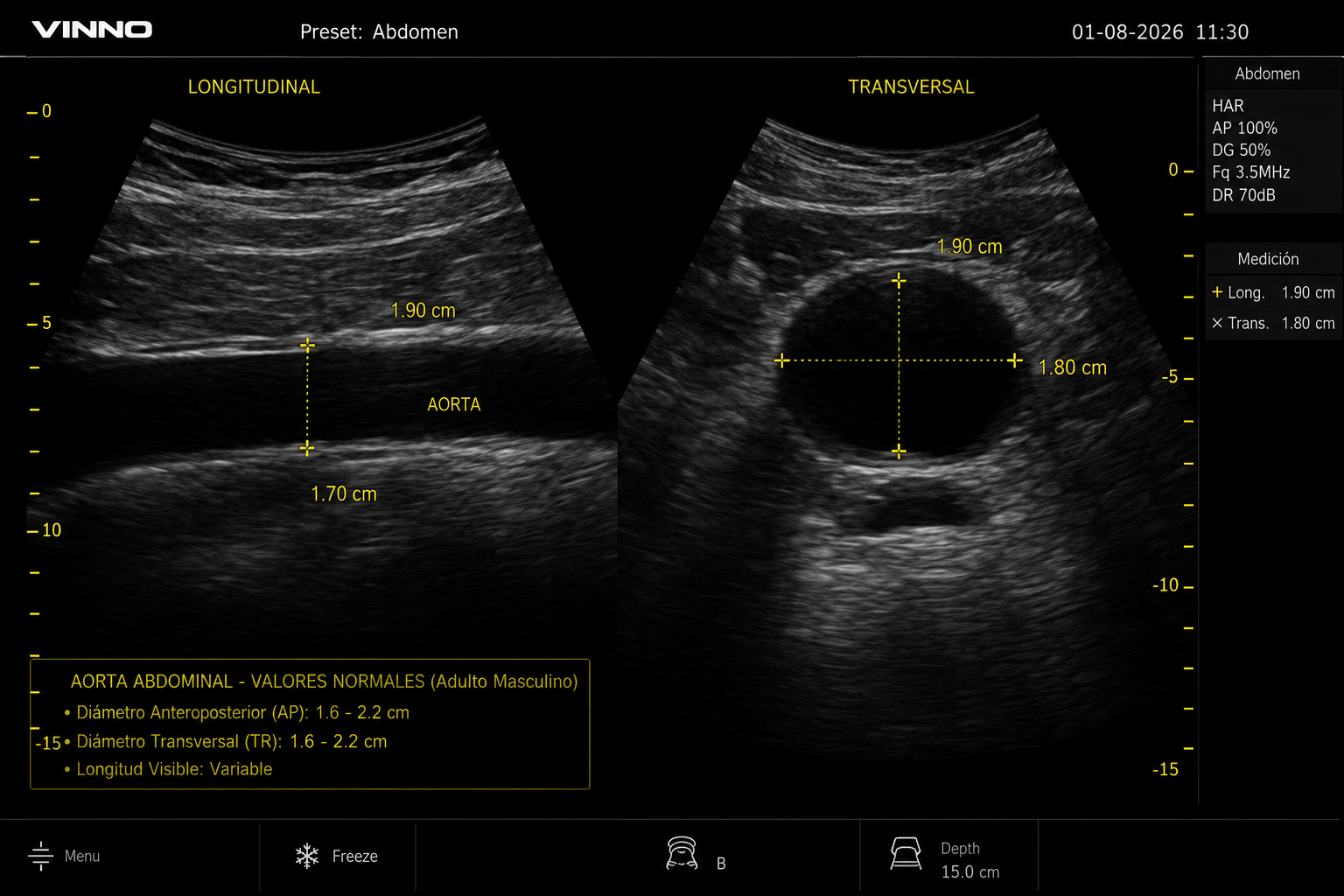Click the upper caliper cross in longitudinal view
This screenshot has height=896, width=1344.
[307, 345]
